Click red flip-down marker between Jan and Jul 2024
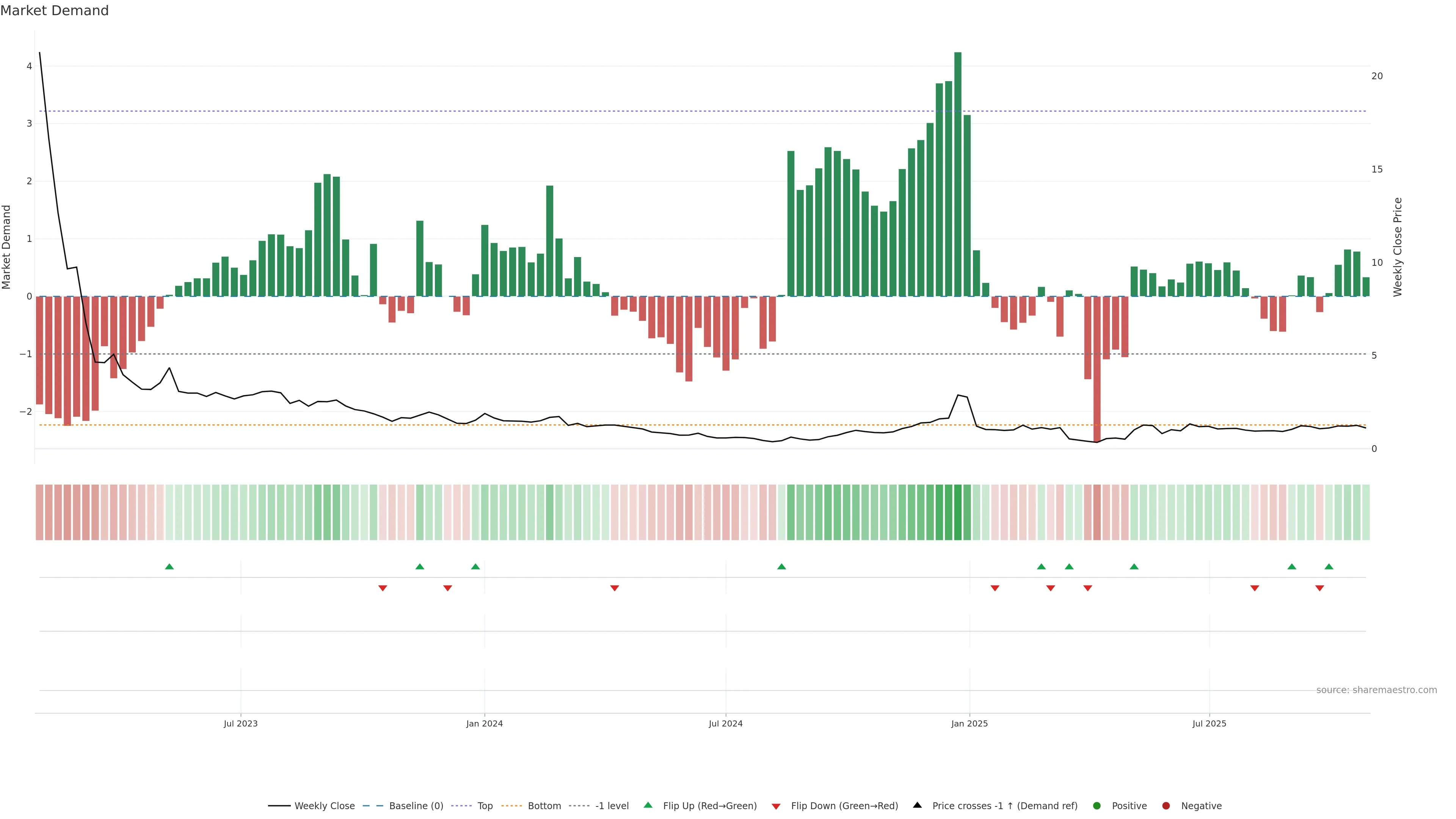This screenshot has width=1456, height=819. pos(614,588)
